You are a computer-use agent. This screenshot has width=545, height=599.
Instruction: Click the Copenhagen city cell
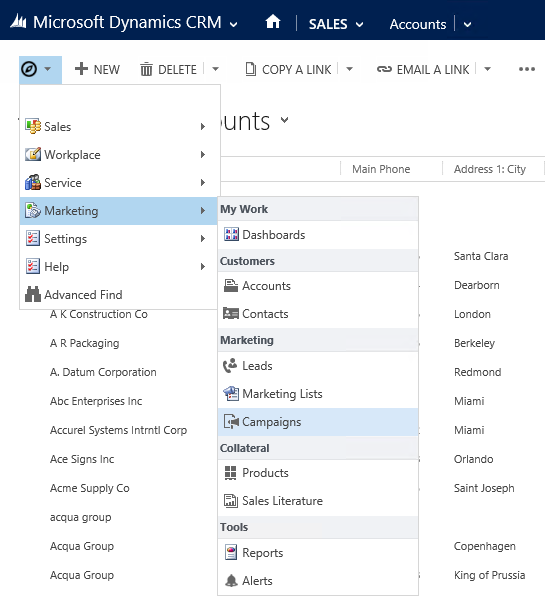pyautogui.click(x=485, y=546)
